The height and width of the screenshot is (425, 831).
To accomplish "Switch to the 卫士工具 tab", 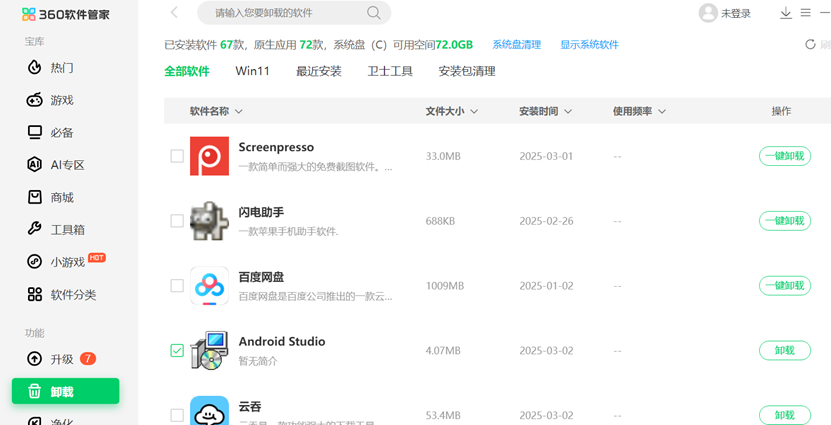I will click(390, 71).
